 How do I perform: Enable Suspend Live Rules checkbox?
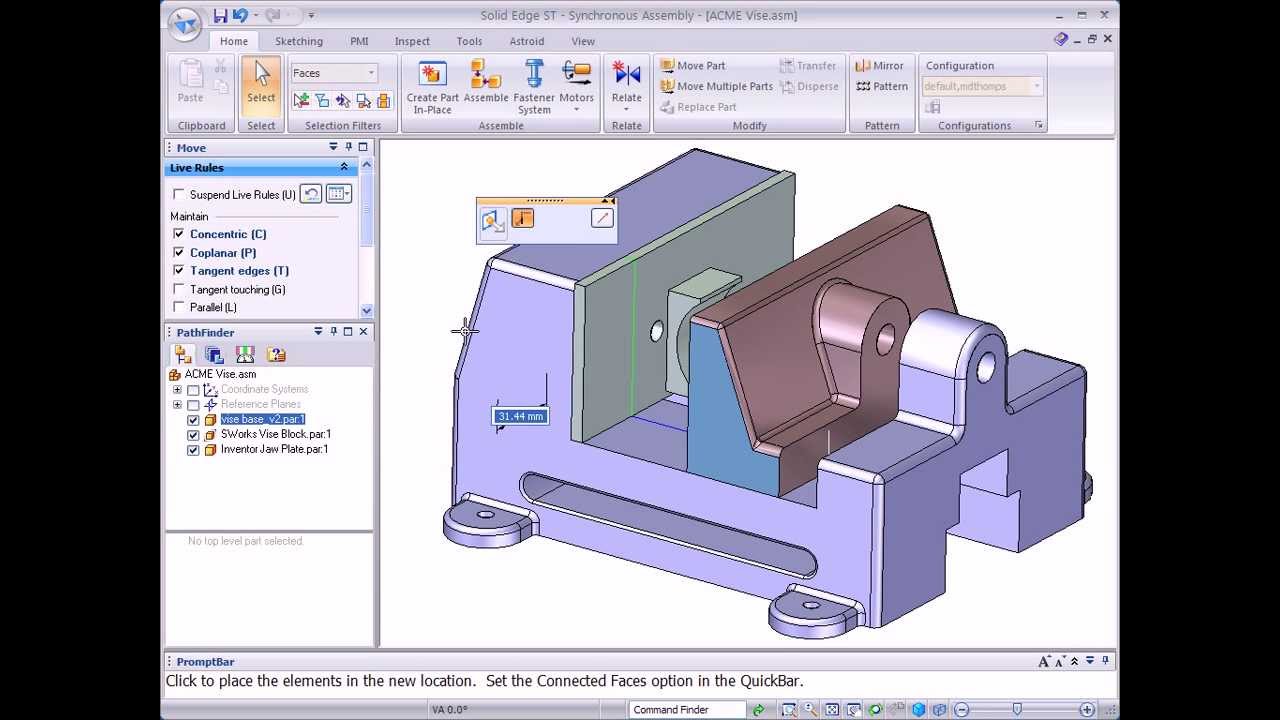(180, 195)
